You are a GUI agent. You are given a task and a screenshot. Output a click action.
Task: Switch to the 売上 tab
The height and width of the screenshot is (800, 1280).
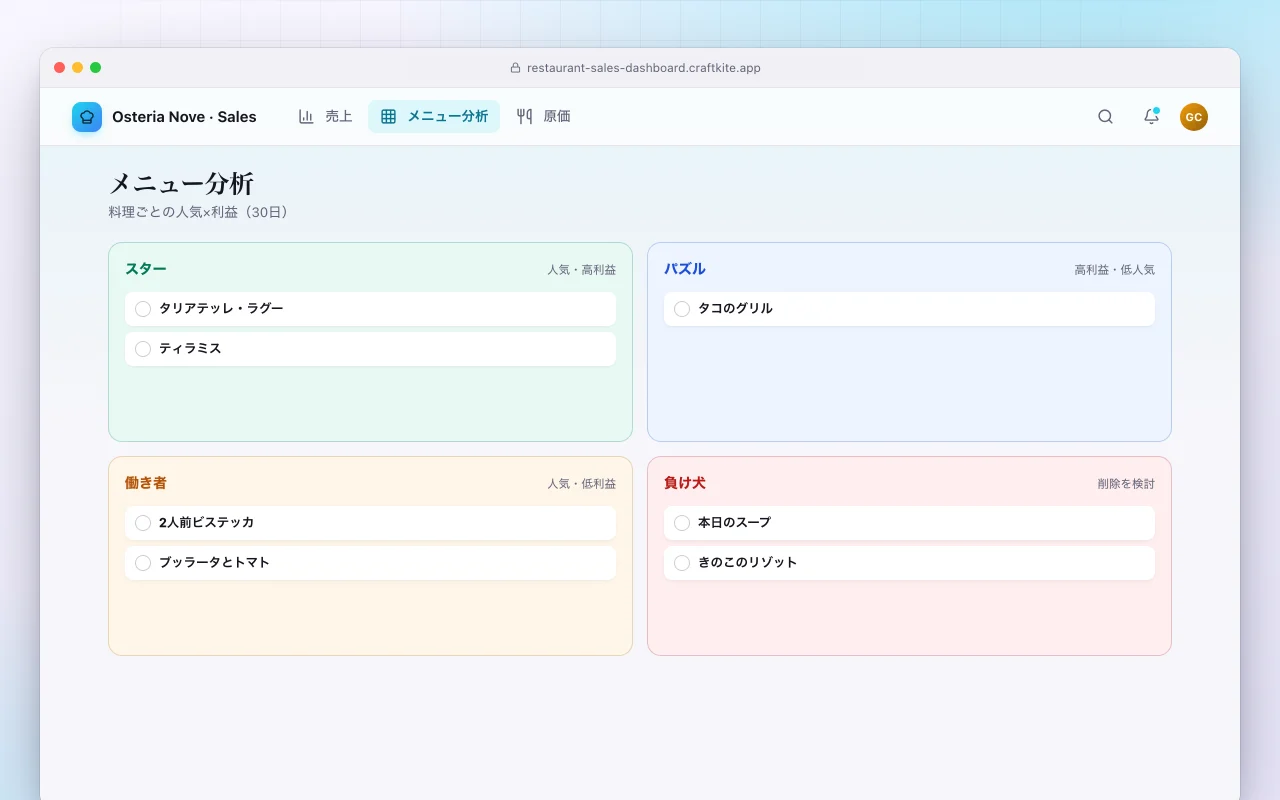click(326, 116)
